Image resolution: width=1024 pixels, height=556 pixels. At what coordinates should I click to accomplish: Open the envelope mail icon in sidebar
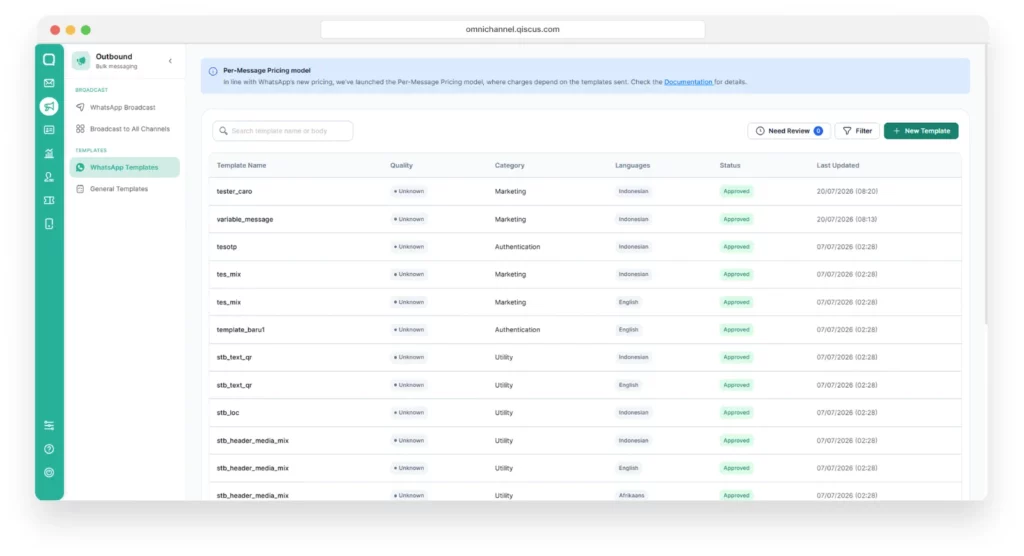(x=49, y=83)
